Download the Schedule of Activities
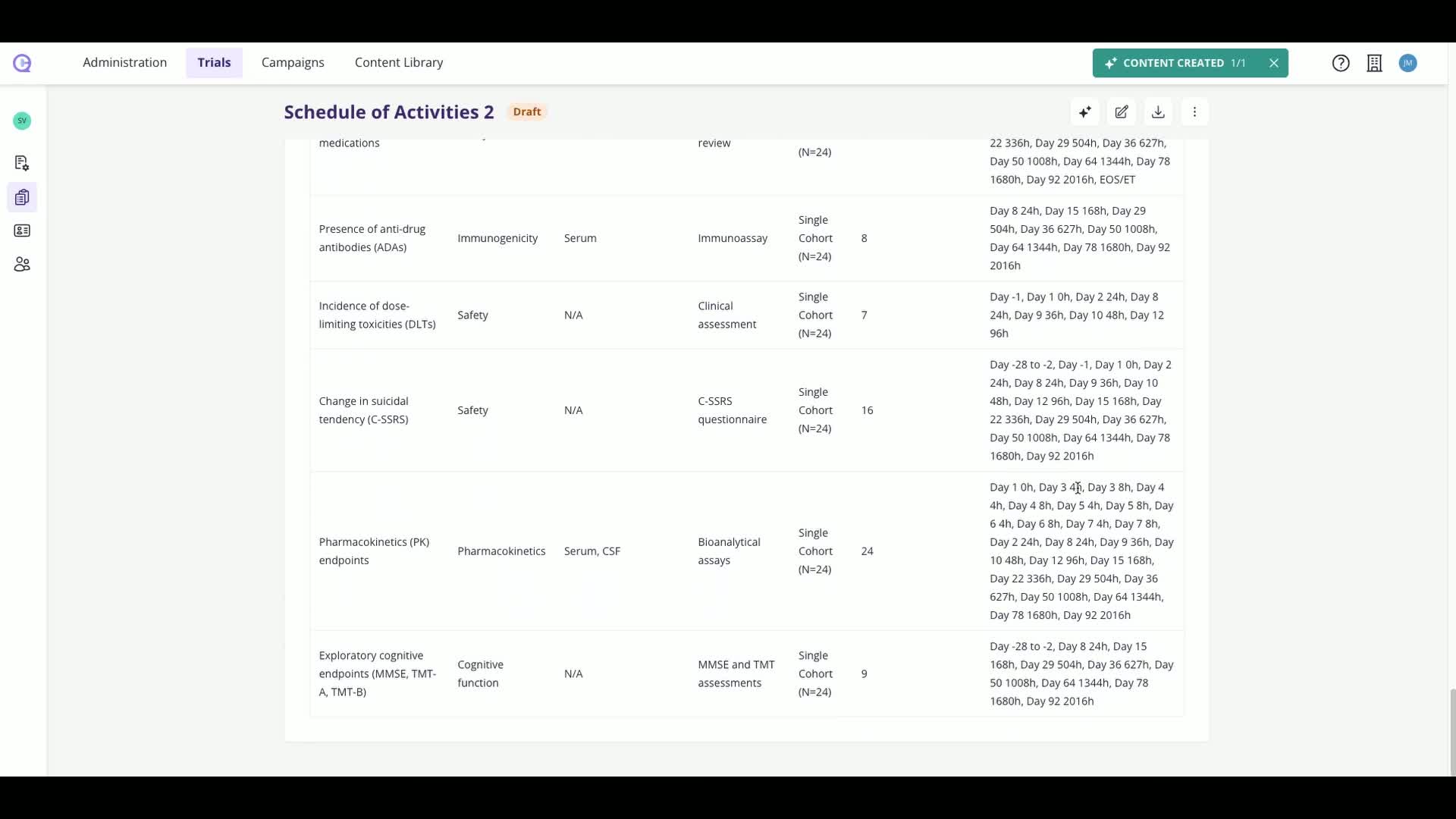Viewport: 1456px width, 819px height. pyautogui.click(x=1158, y=112)
